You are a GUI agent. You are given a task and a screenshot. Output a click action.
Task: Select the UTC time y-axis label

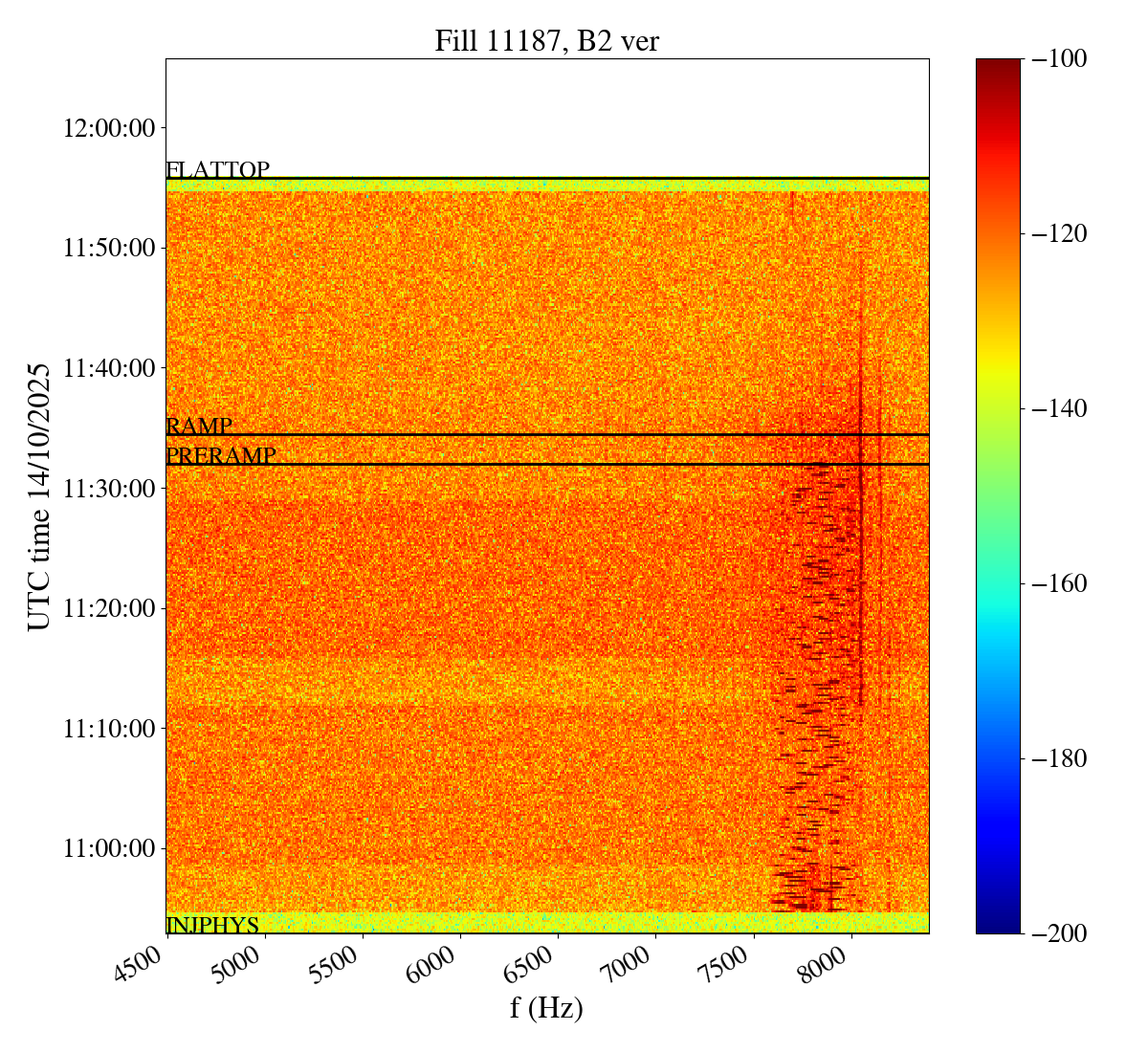pos(39,496)
